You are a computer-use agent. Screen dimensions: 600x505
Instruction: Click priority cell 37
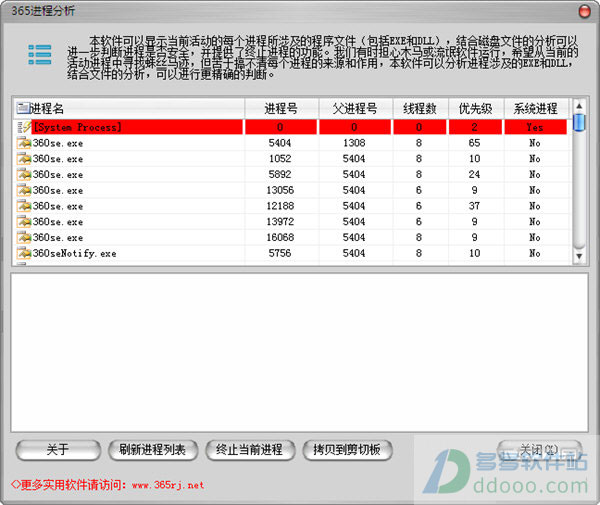point(474,206)
